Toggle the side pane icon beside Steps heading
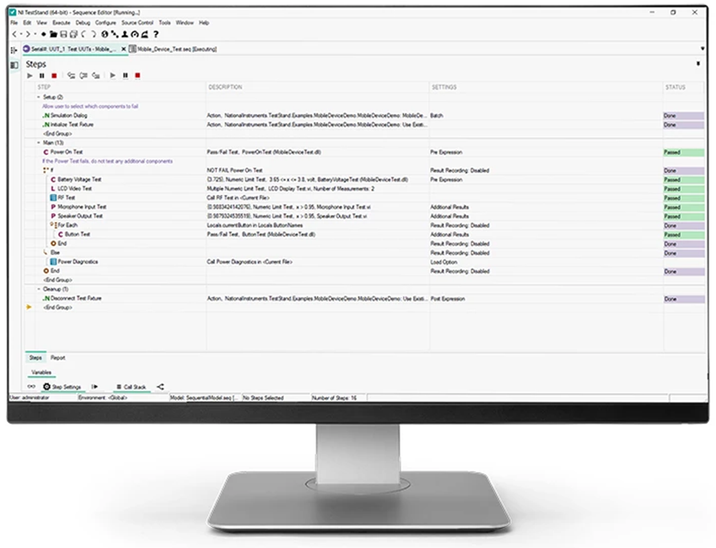Screen dimensions: 716x548 click(14, 65)
